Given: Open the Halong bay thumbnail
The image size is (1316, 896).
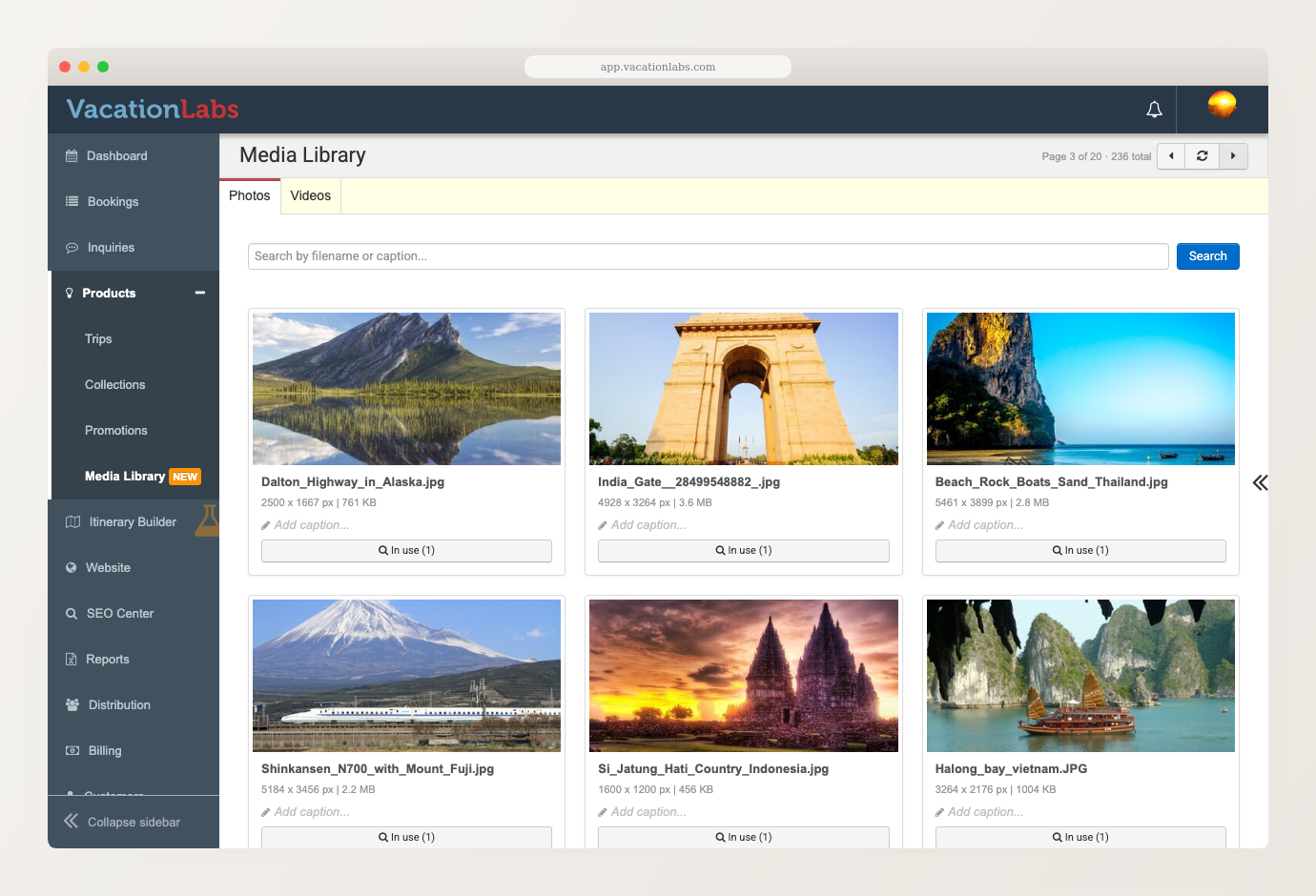Looking at the screenshot, I should pos(1080,676).
